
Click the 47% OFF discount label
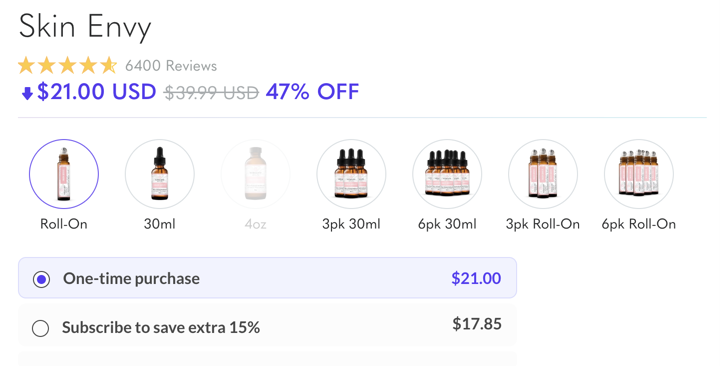coord(312,92)
